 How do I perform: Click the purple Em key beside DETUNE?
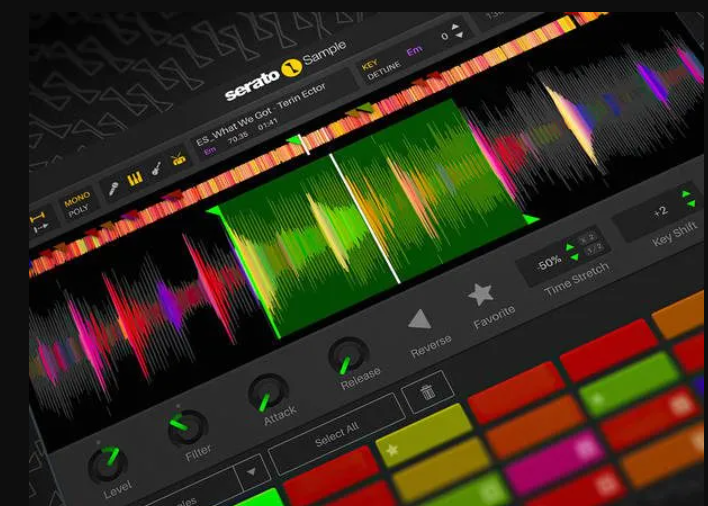click(414, 50)
